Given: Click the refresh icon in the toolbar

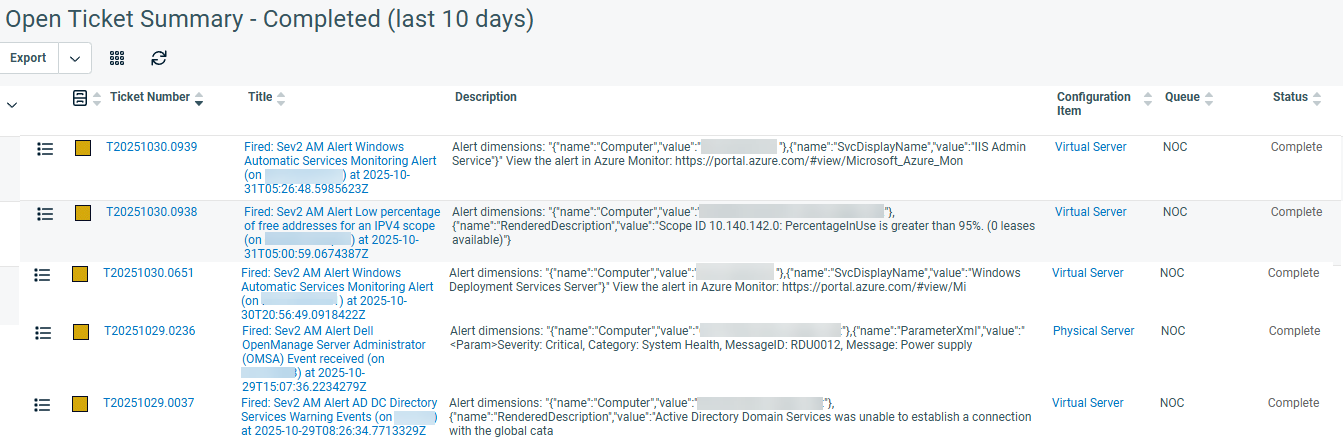Looking at the screenshot, I should point(159,58).
